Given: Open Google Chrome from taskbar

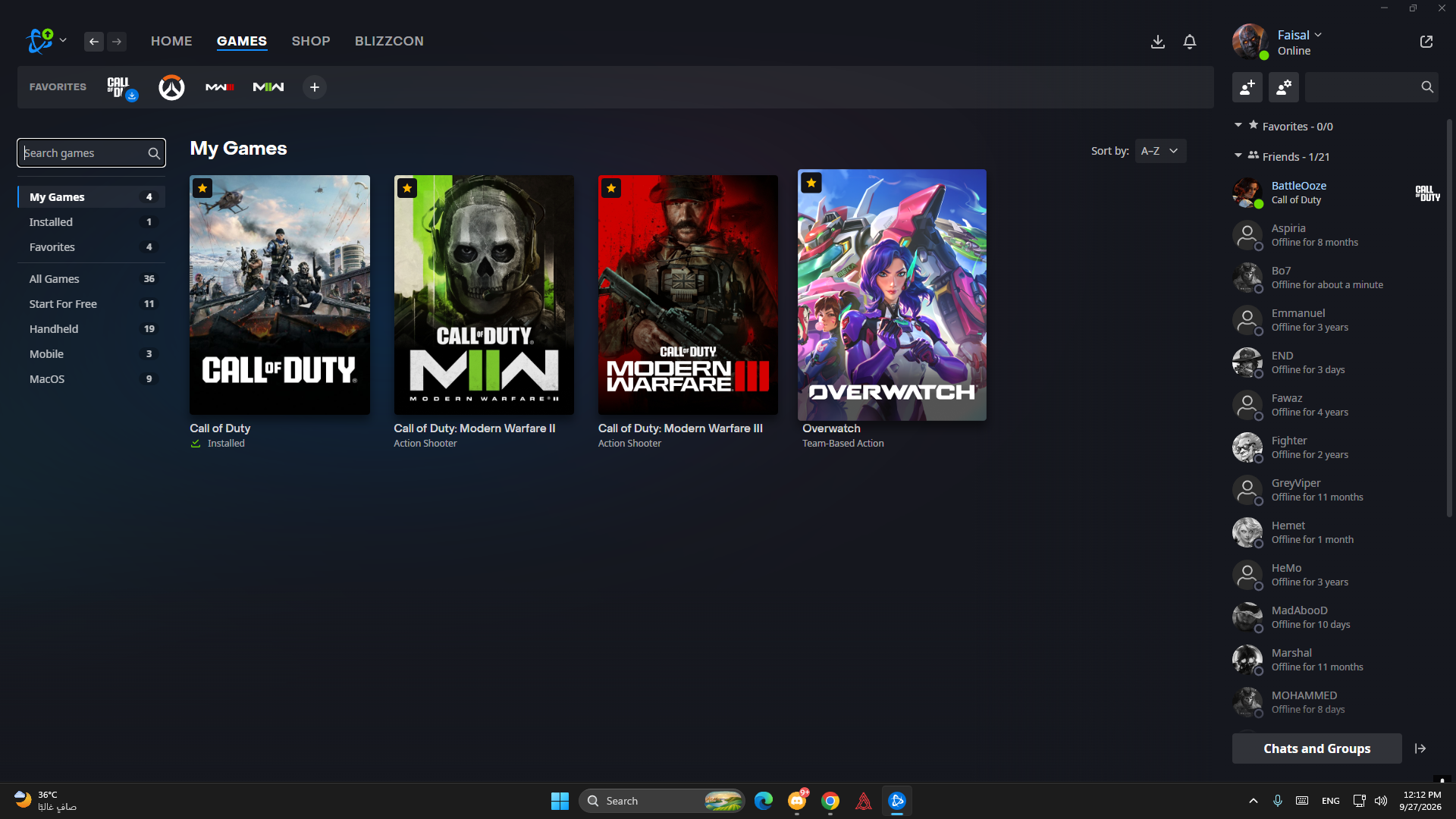Looking at the screenshot, I should point(830,801).
